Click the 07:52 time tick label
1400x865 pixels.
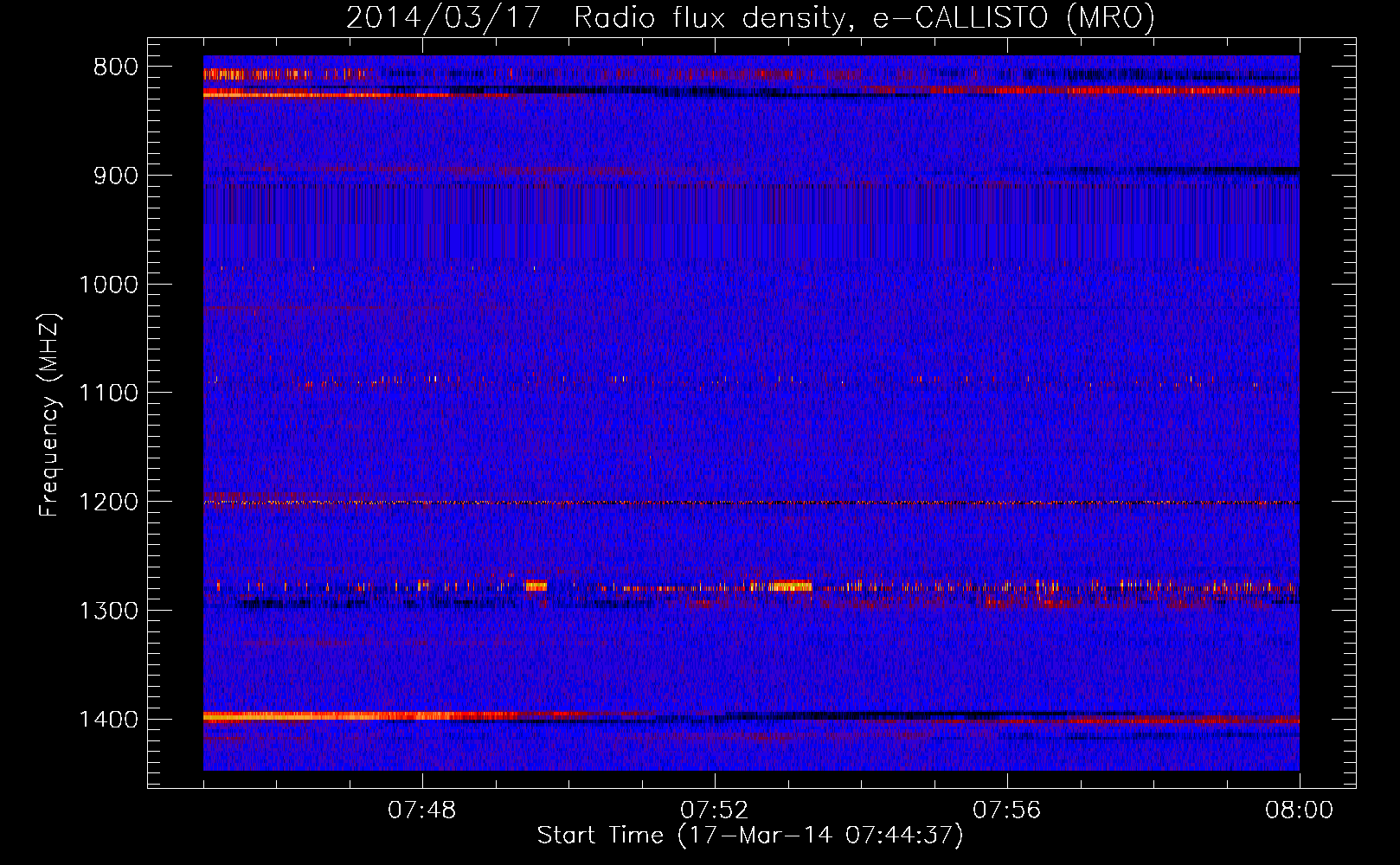coord(714,811)
